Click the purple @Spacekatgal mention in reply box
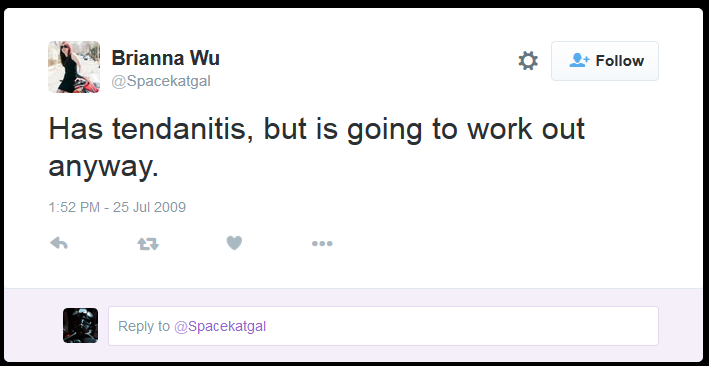Image resolution: width=709 pixels, height=366 pixels. point(220,326)
